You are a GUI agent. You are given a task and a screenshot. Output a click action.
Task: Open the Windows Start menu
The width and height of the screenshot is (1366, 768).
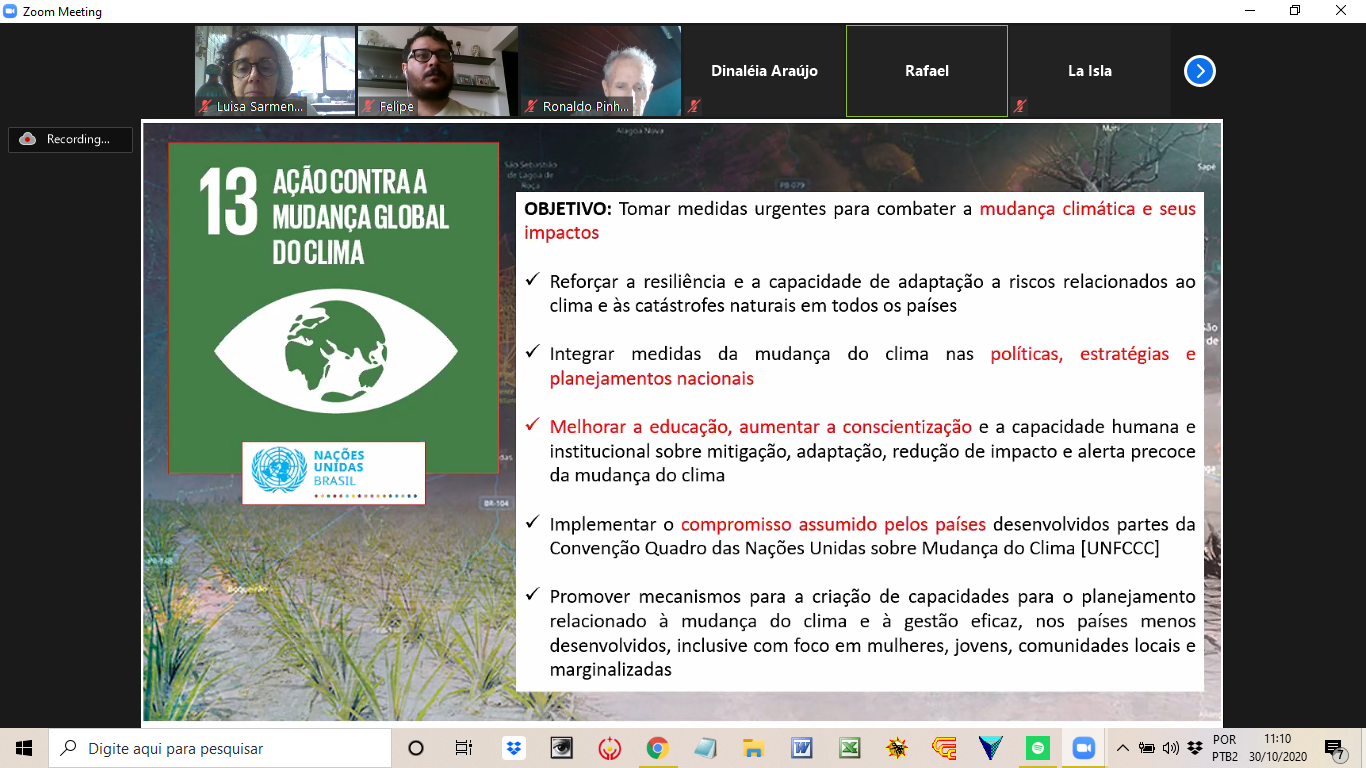tap(24, 748)
